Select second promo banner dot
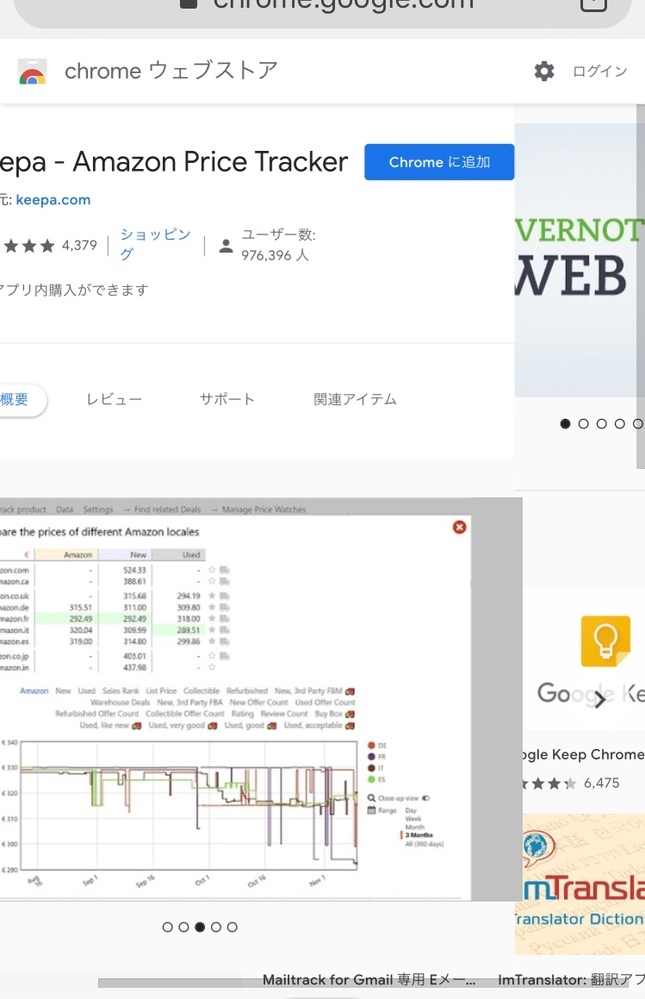Viewport: 645px width, 999px height. click(583, 424)
